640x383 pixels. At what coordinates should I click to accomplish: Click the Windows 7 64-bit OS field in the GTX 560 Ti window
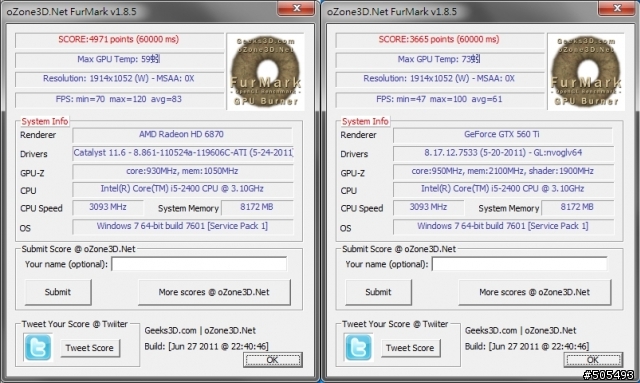pos(503,227)
